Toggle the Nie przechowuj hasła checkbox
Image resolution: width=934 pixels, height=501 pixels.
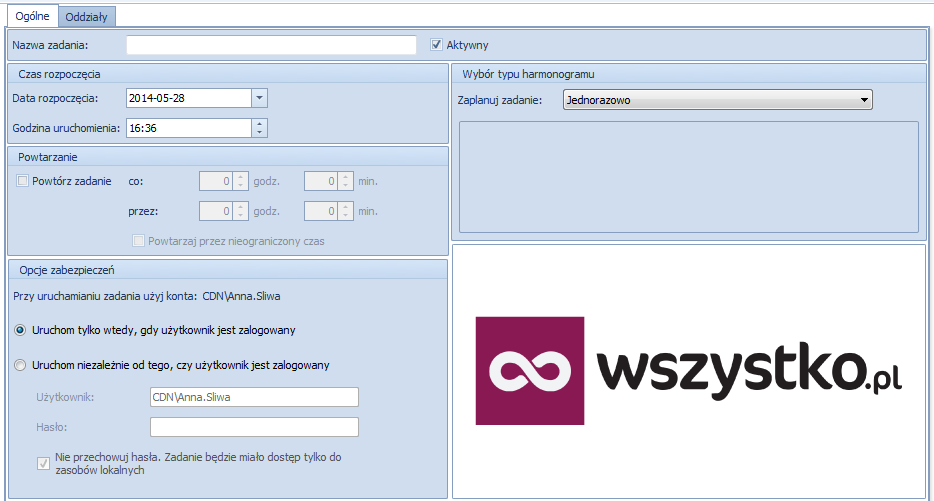click(43, 463)
